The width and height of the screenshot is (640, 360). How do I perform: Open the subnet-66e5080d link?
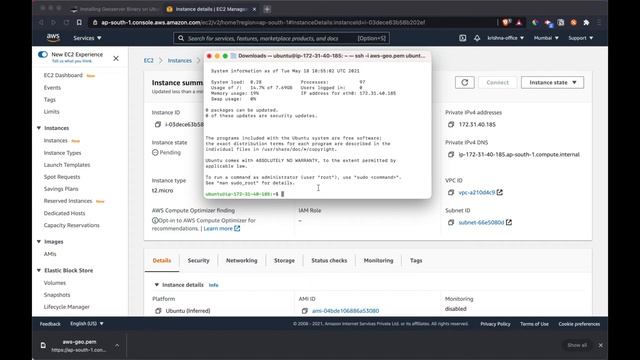click(481, 222)
